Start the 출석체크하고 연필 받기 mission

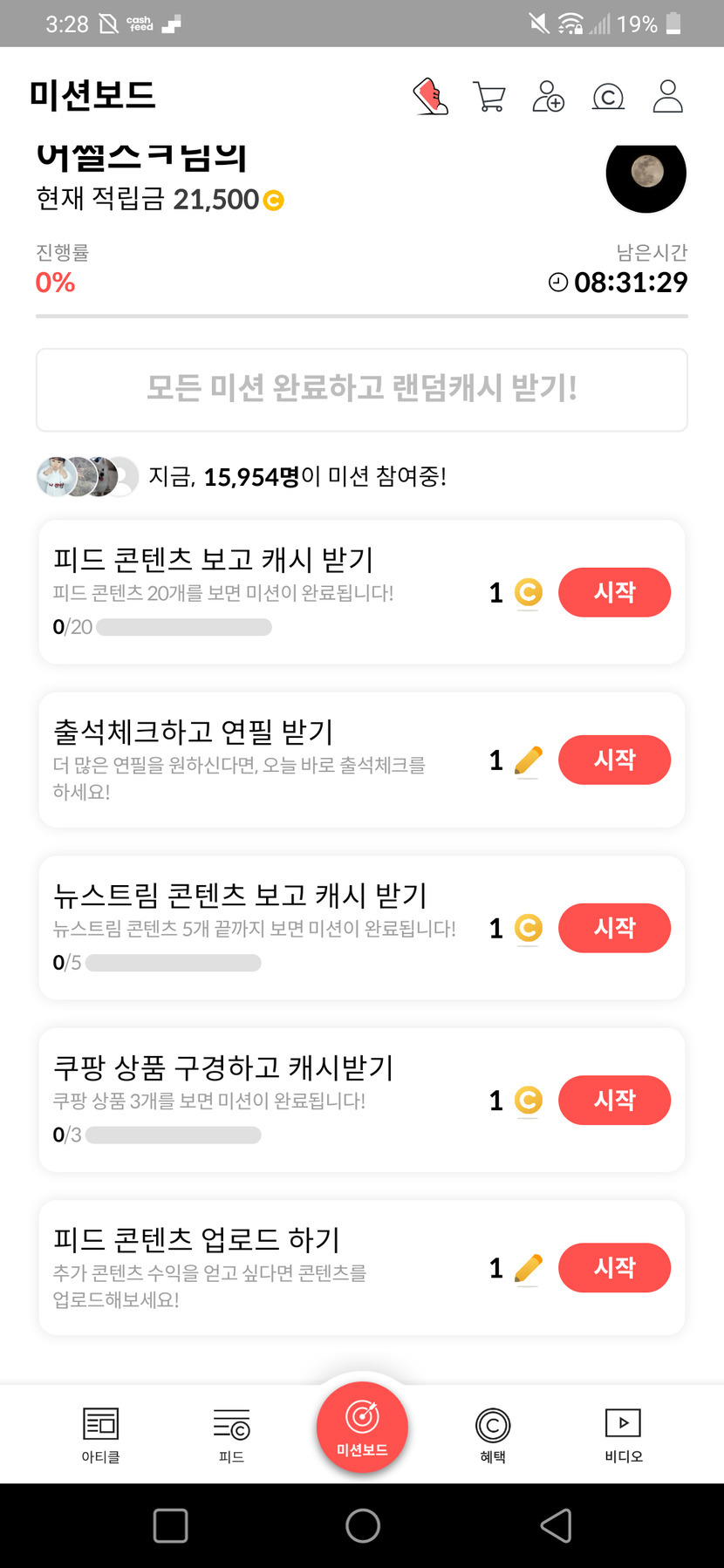coord(614,760)
